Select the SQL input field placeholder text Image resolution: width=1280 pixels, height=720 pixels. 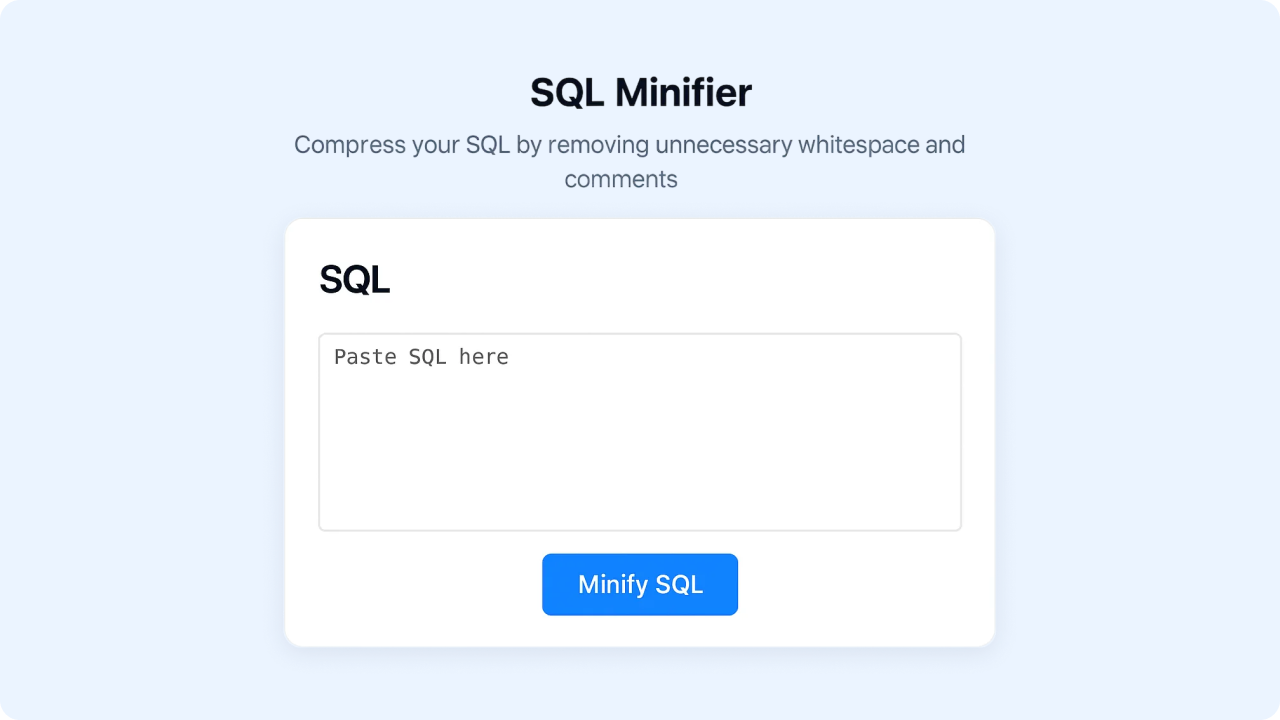coord(421,357)
